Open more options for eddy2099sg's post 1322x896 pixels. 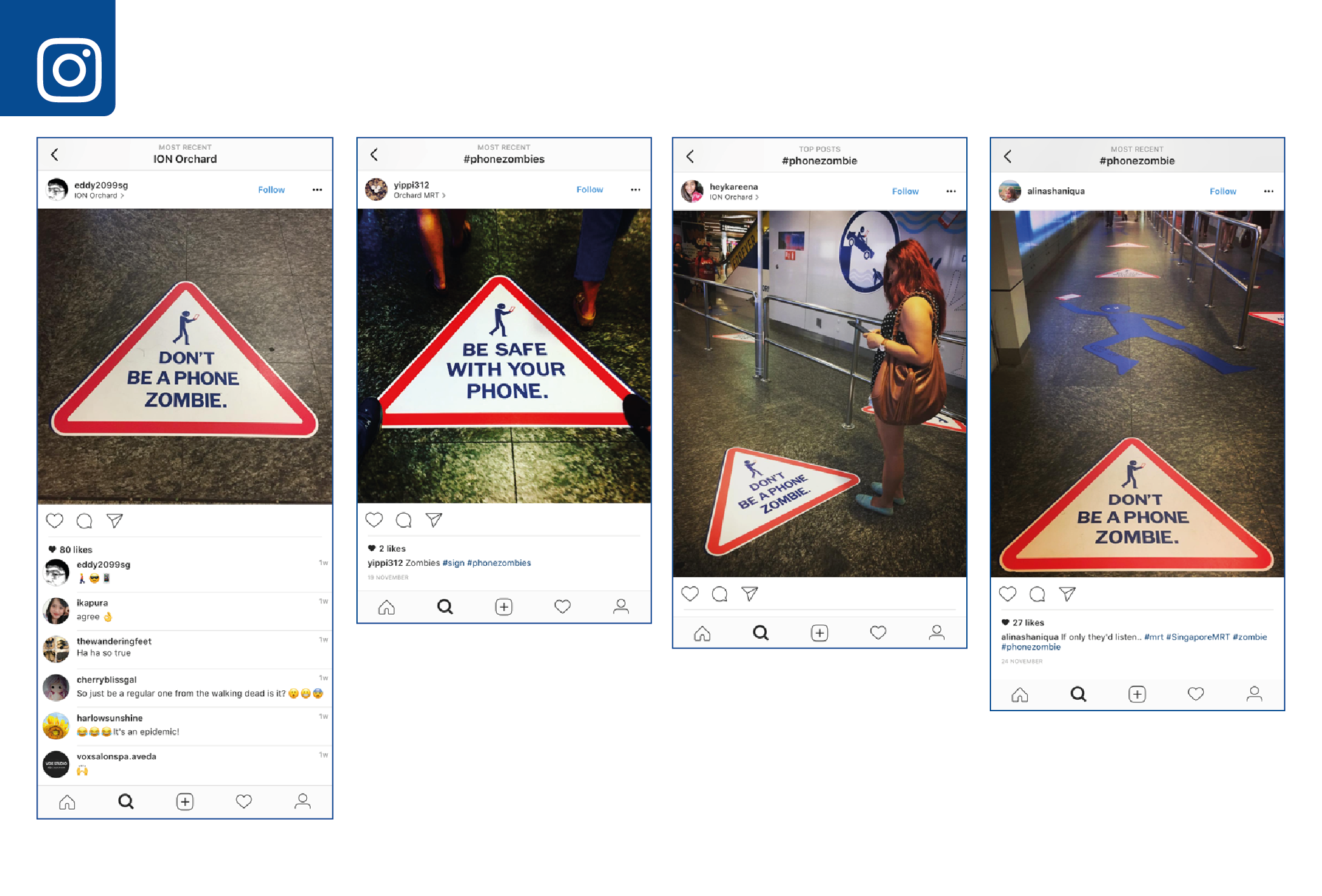tap(317, 190)
